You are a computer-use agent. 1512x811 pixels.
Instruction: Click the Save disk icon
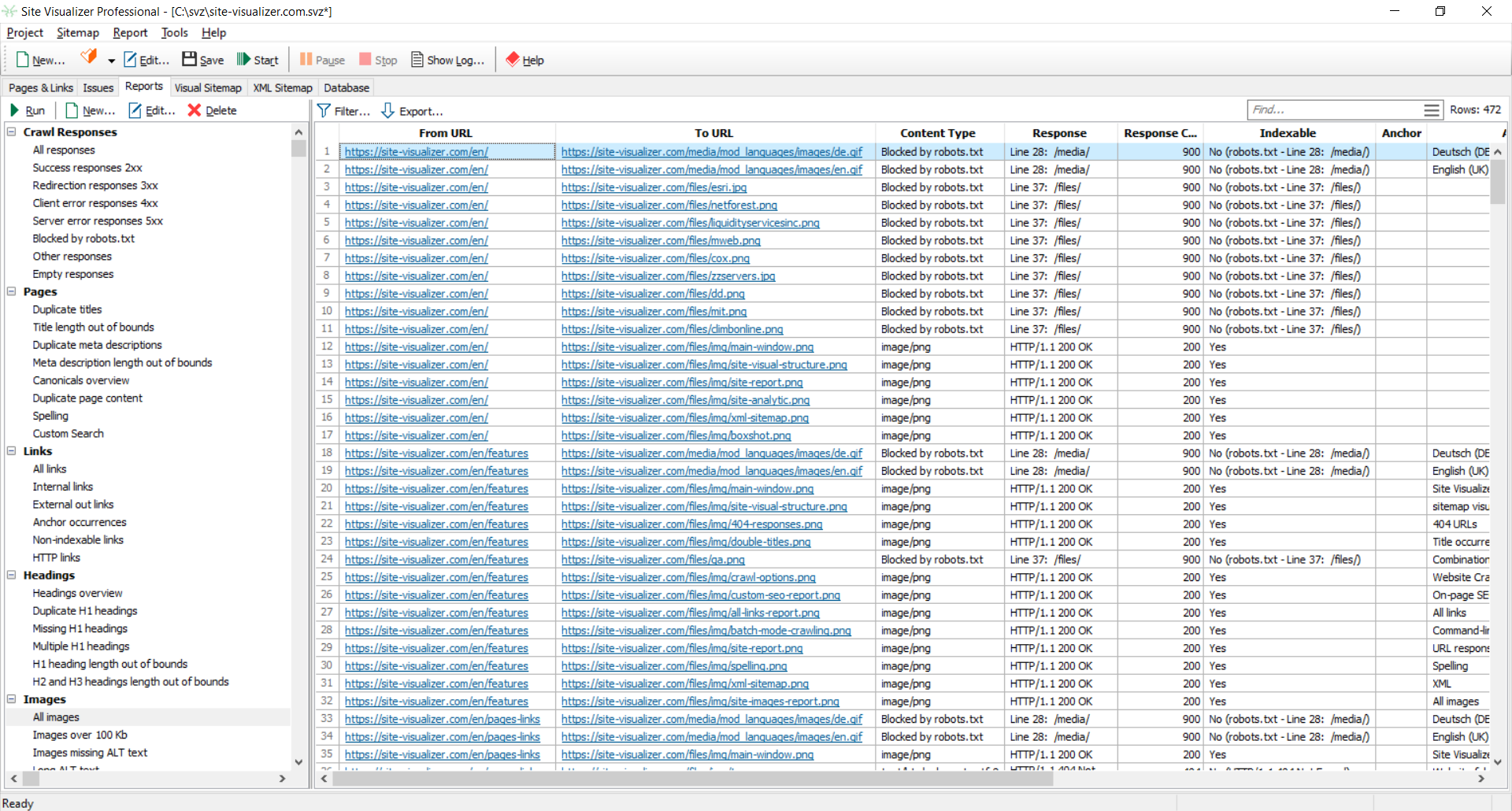189,60
